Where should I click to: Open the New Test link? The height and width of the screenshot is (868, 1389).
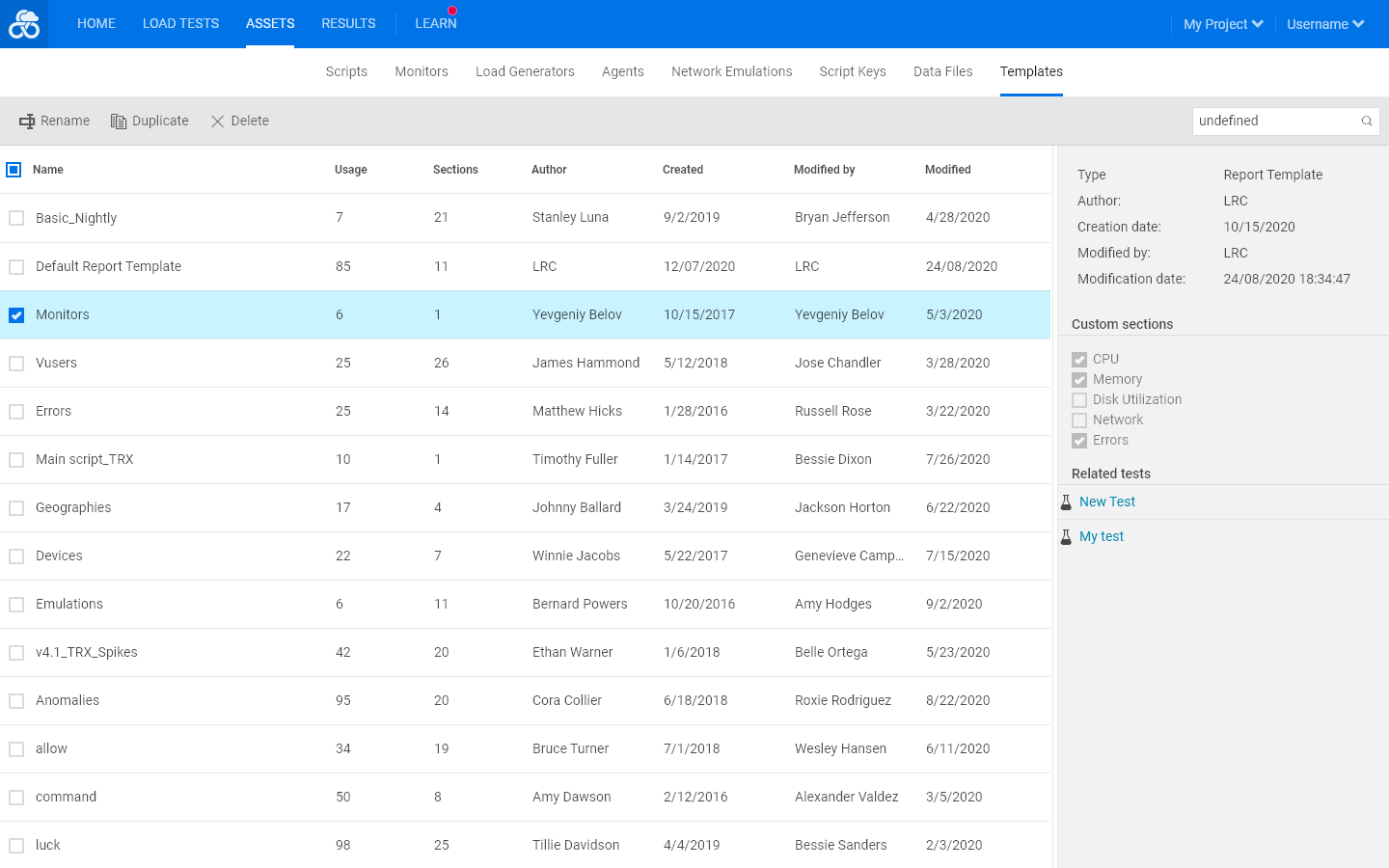tap(1107, 502)
